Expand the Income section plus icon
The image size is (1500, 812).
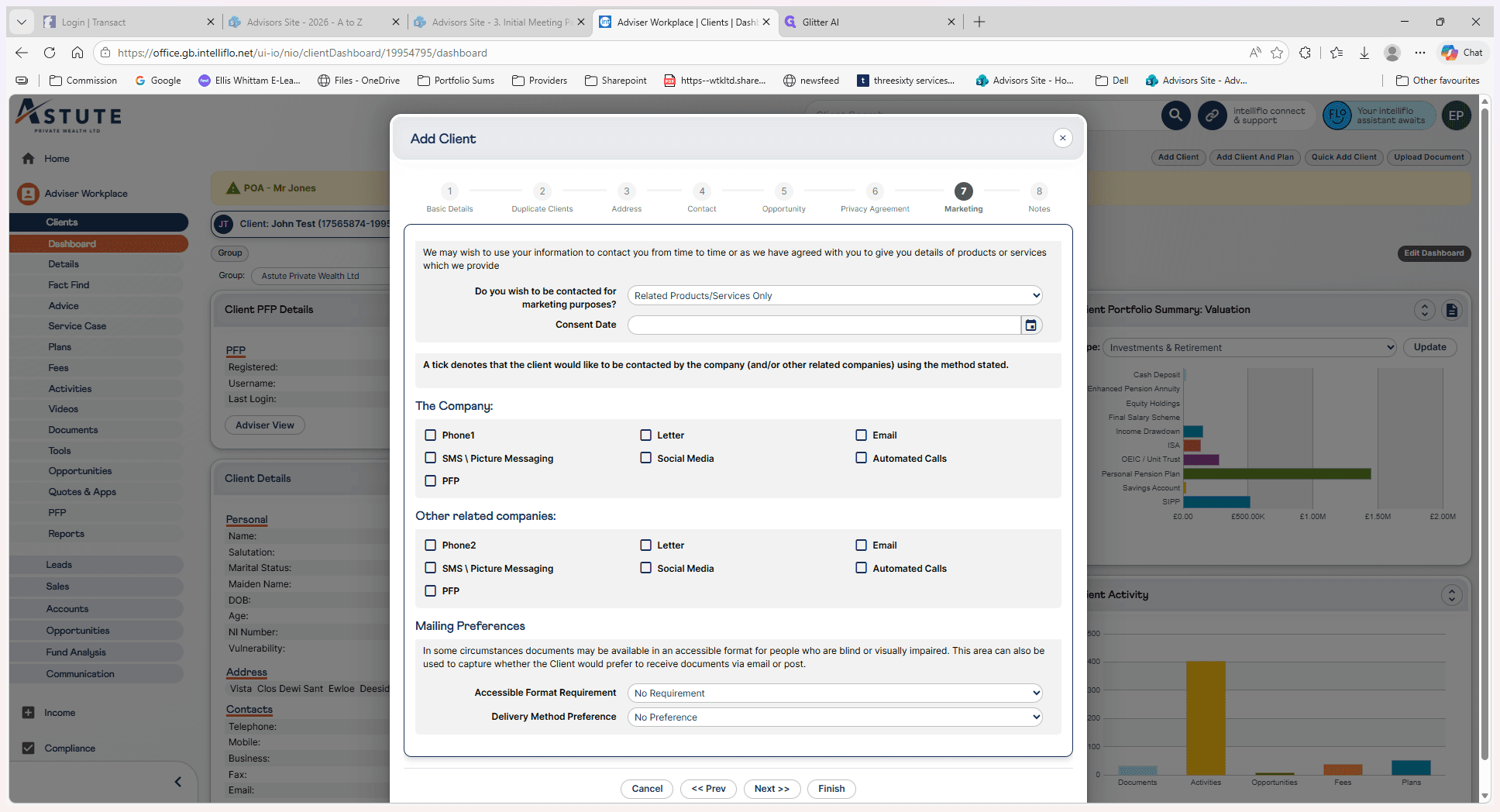click(x=29, y=713)
